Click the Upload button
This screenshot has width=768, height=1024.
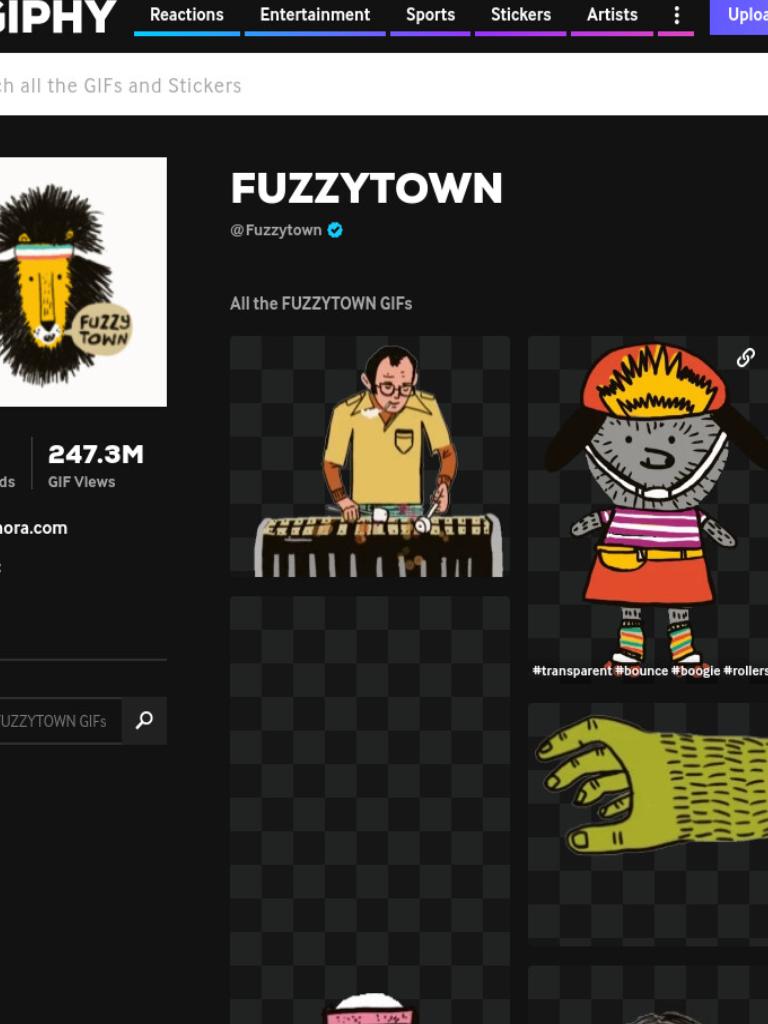click(739, 16)
